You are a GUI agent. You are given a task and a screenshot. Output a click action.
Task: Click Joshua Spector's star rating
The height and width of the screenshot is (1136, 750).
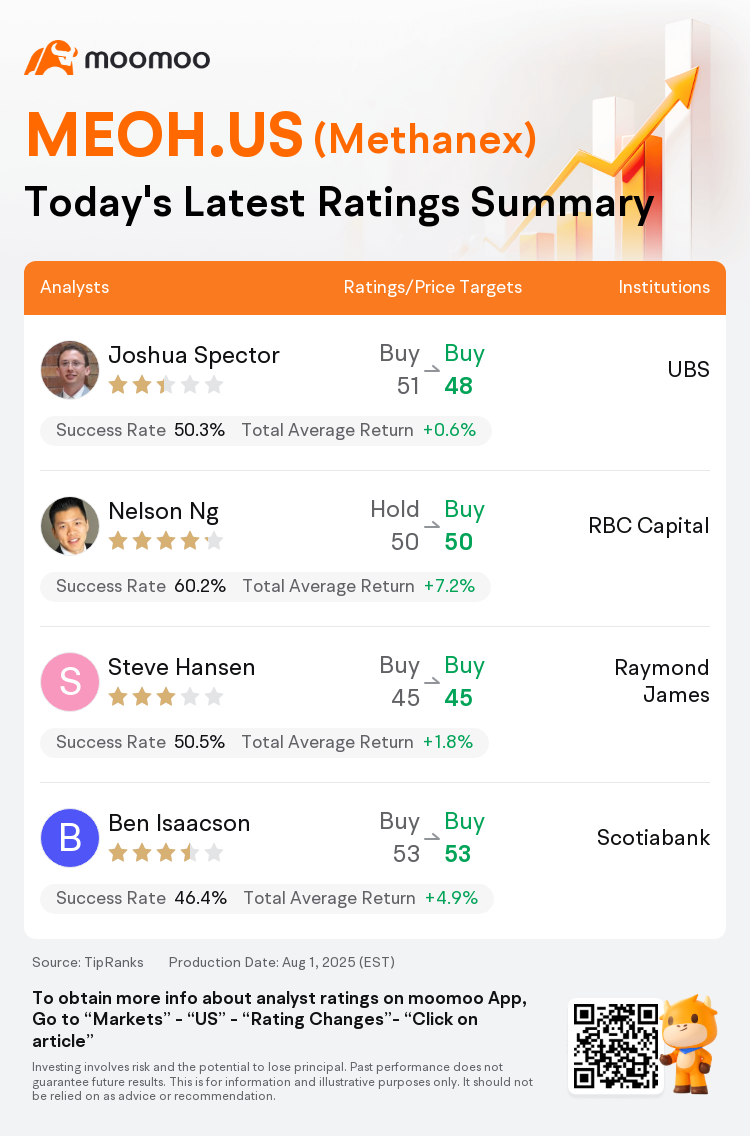pyautogui.click(x=165, y=385)
